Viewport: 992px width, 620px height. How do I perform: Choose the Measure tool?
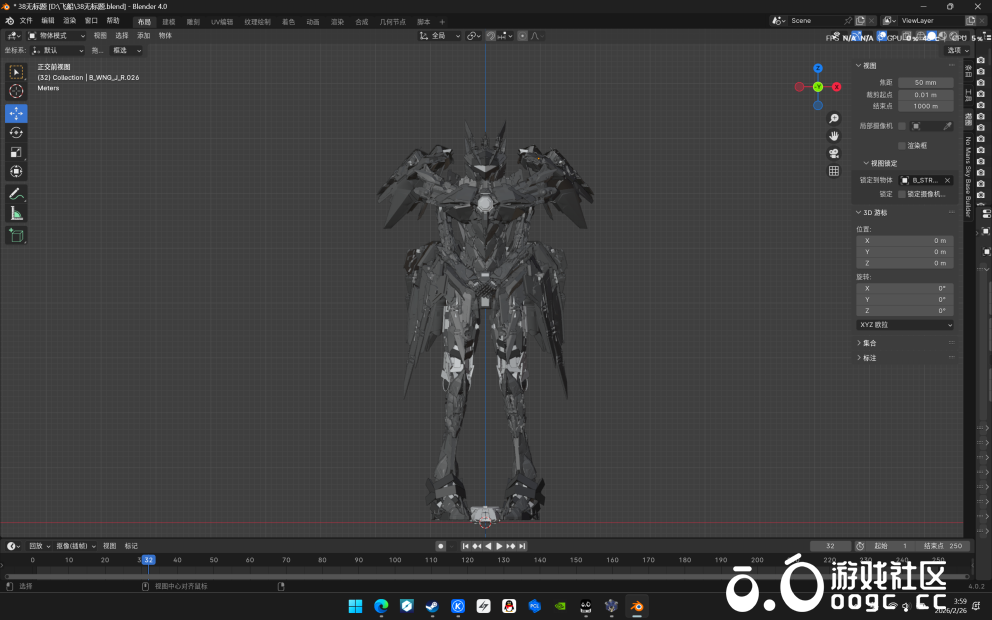pyautogui.click(x=16, y=213)
